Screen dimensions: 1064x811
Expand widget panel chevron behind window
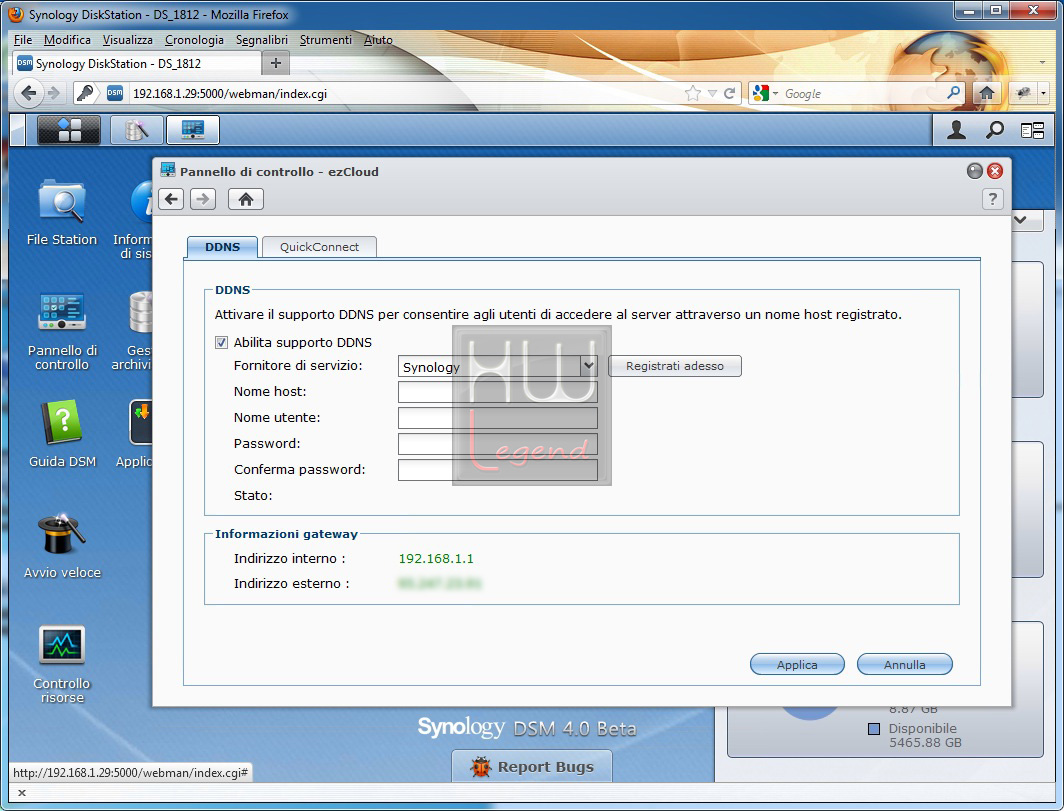[x=1019, y=220]
